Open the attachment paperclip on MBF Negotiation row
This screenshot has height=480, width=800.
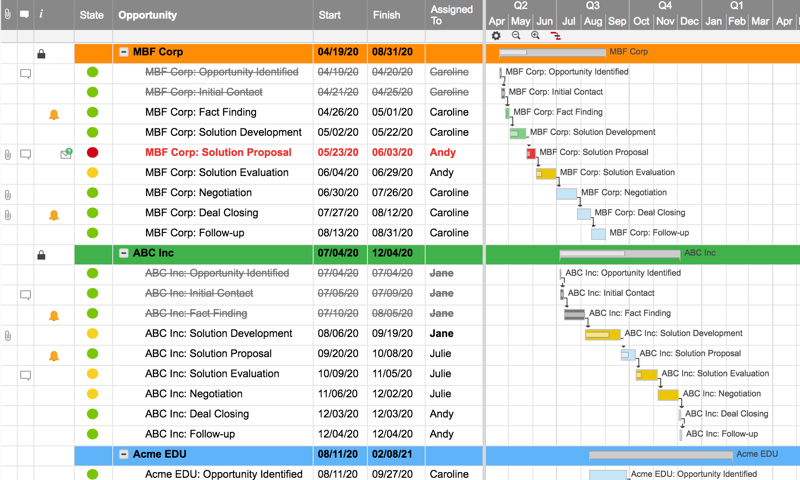point(8,194)
